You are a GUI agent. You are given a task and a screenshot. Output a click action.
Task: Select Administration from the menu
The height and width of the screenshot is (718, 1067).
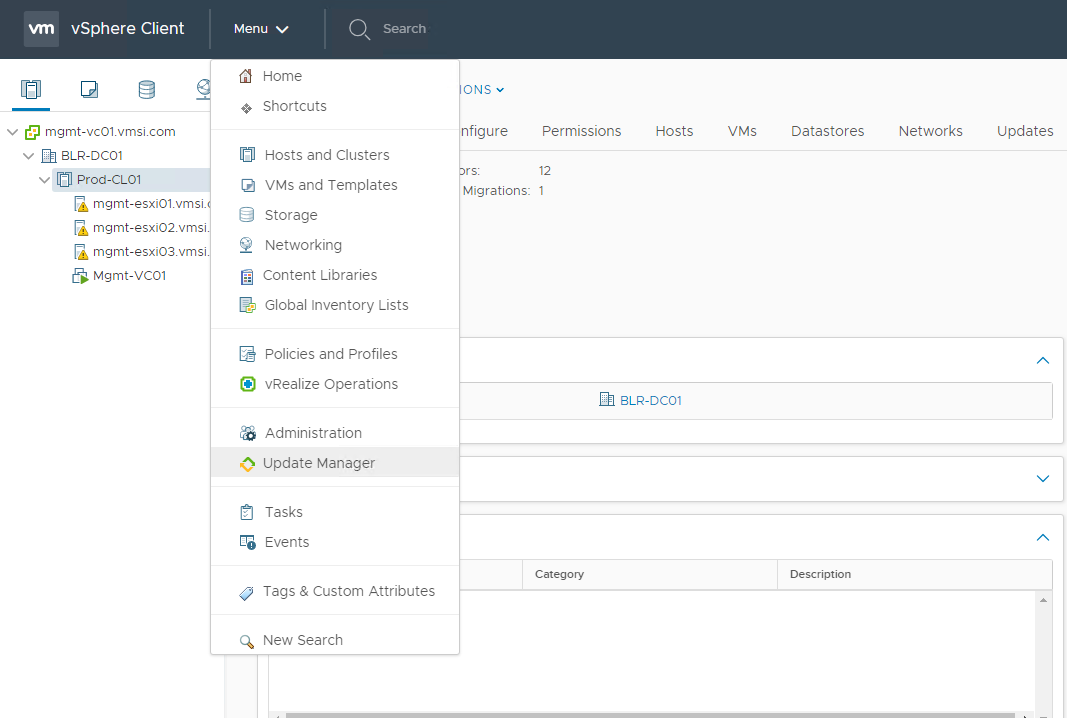pyautogui.click(x=313, y=433)
